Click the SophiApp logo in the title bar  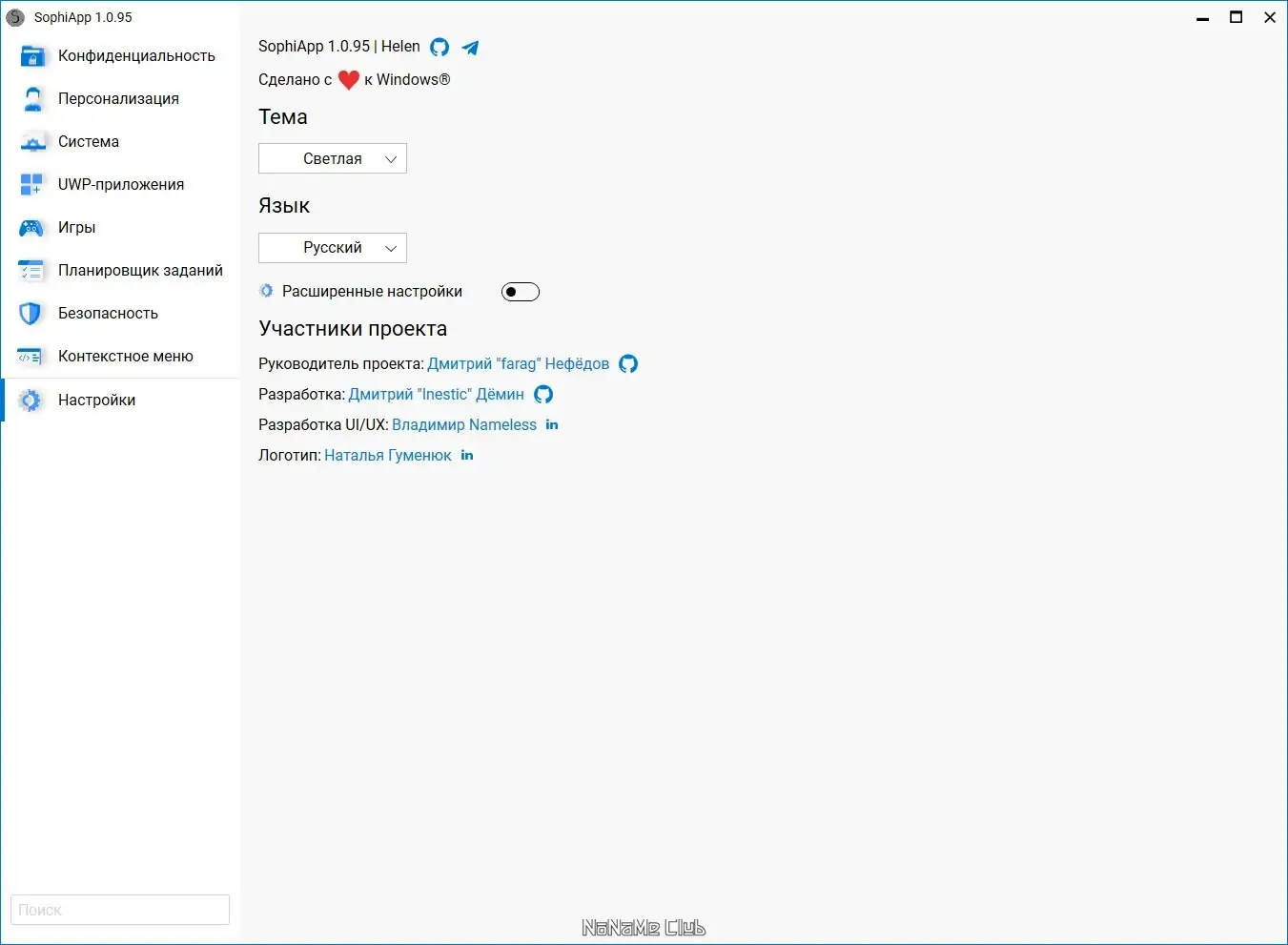coord(15,17)
